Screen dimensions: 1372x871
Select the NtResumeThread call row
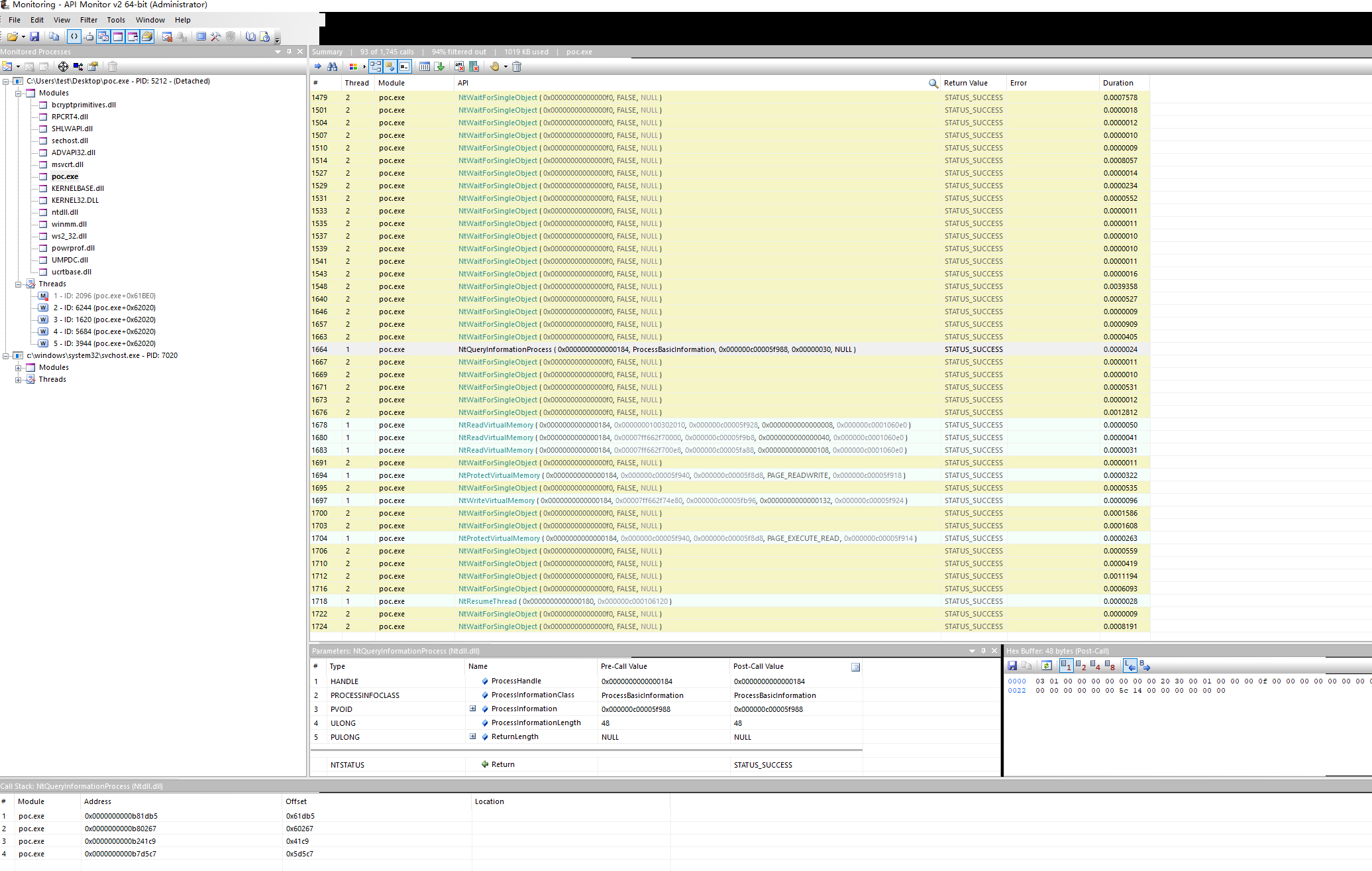click(487, 601)
